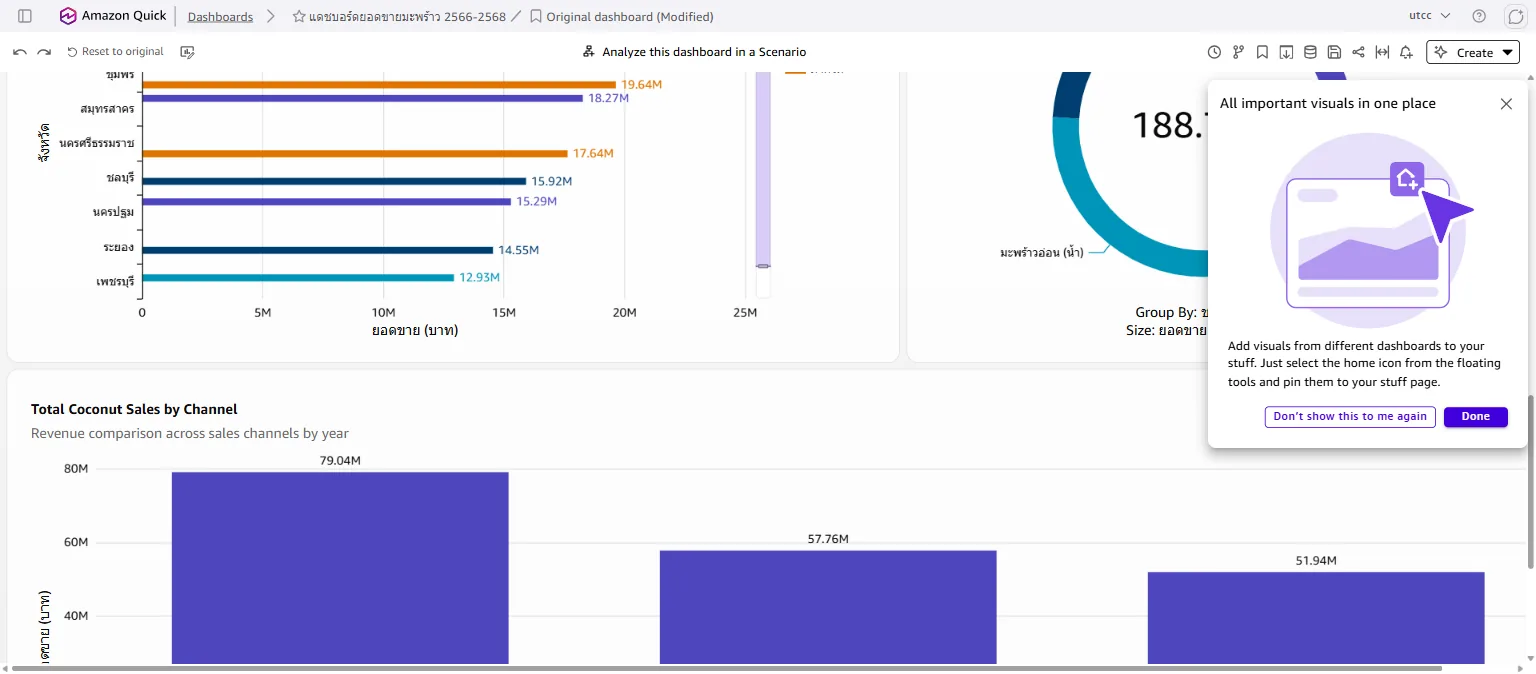Click Analyze this dashboard in a Scenario
The width and height of the screenshot is (1536, 674).
coord(694,52)
